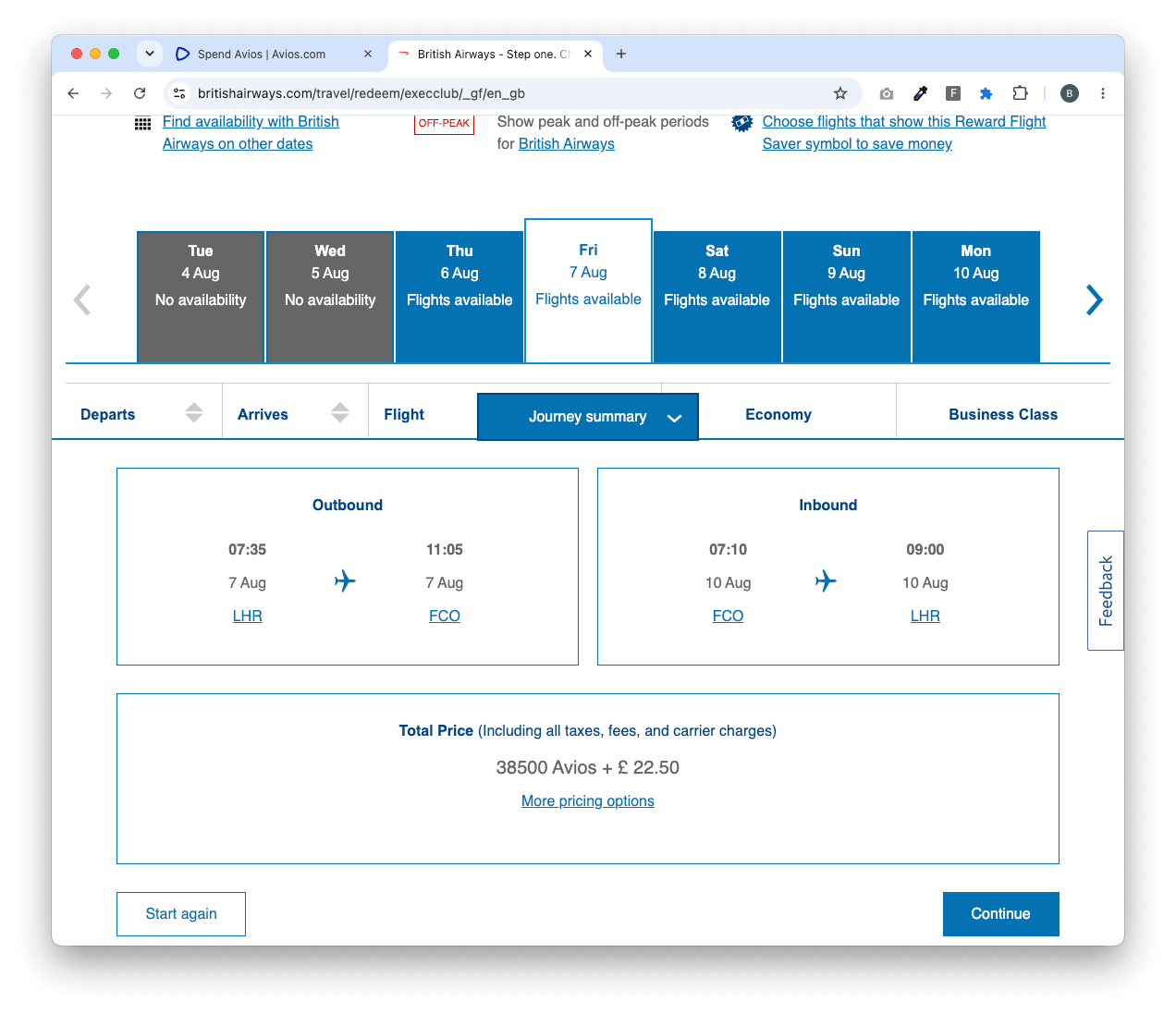Open a new browser tab
The image size is (1176, 1014).
coord(621,54)
